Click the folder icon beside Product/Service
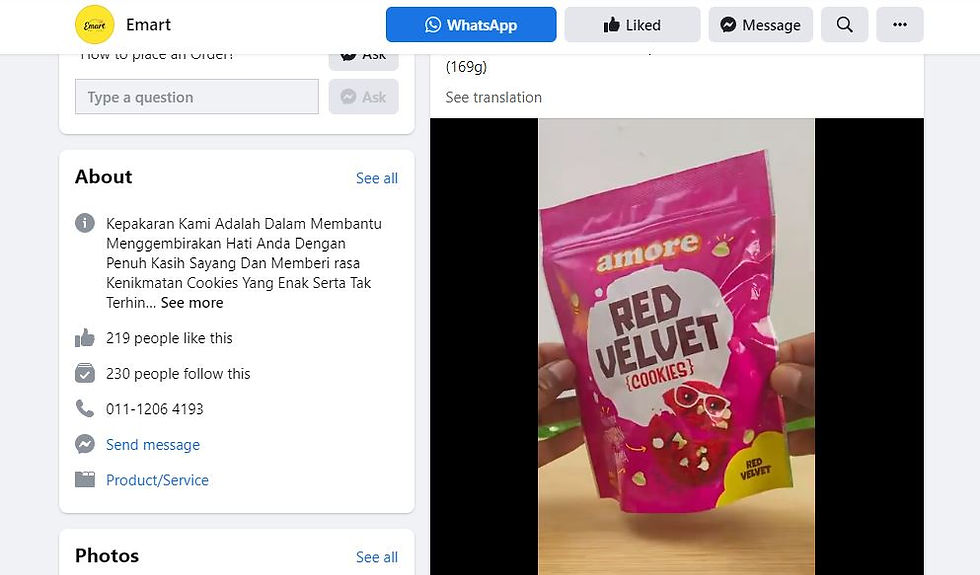This screenshot has height=575, width=980. pyautogui.click(x=85, y=479)
